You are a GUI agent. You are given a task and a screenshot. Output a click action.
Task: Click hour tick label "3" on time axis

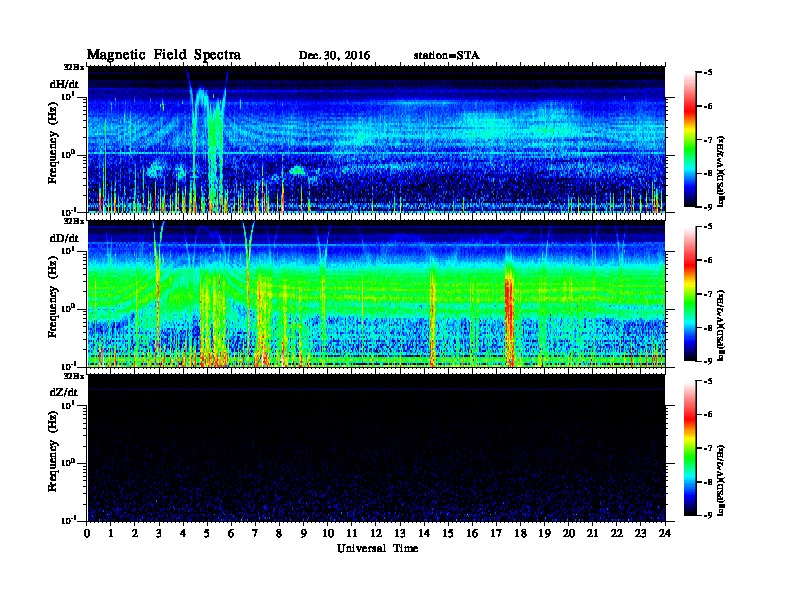tap(159, 534)
